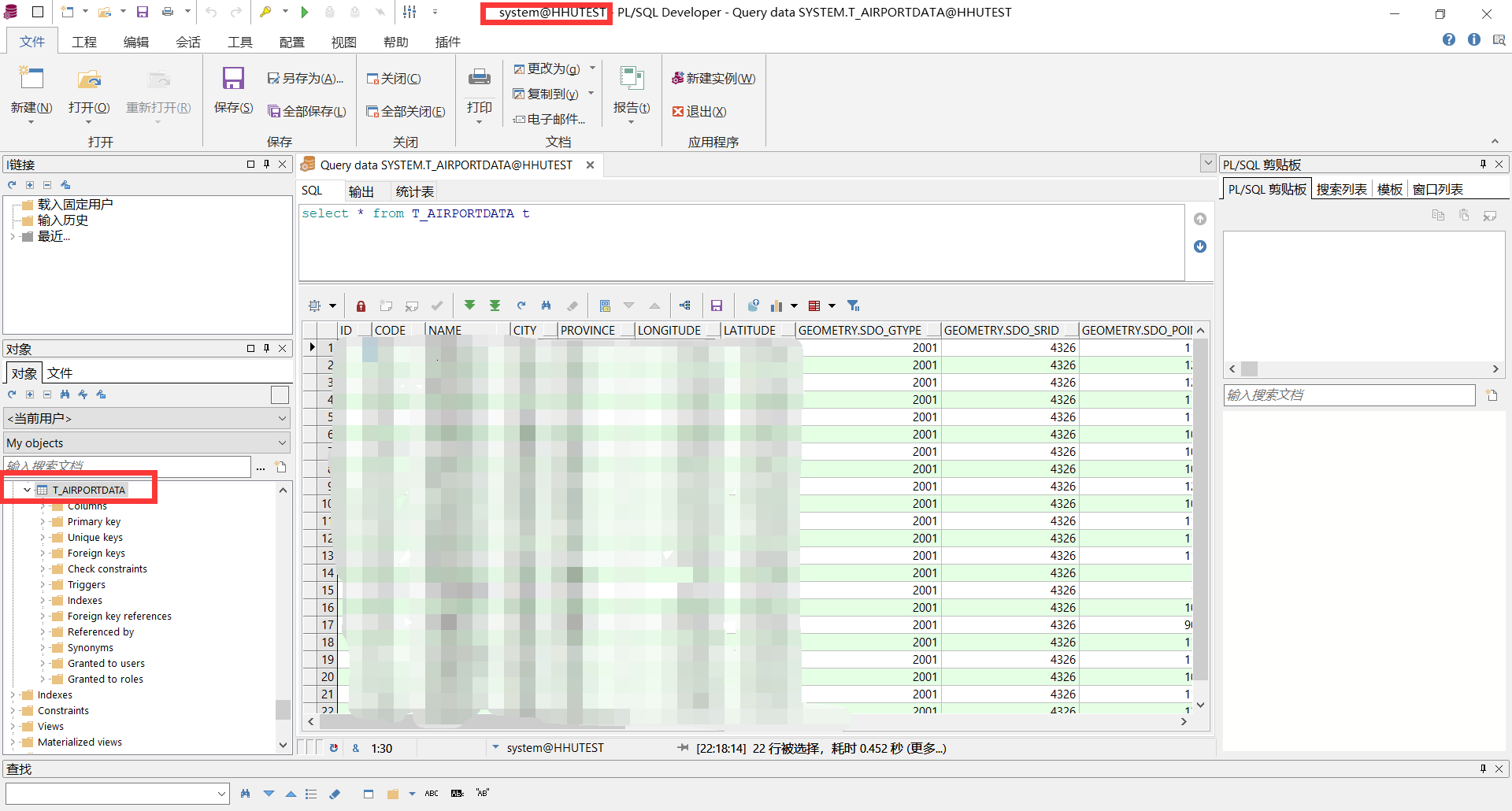
Task: Enable whole-word matching with the ABC icon
Action: (x=432, y=793)
